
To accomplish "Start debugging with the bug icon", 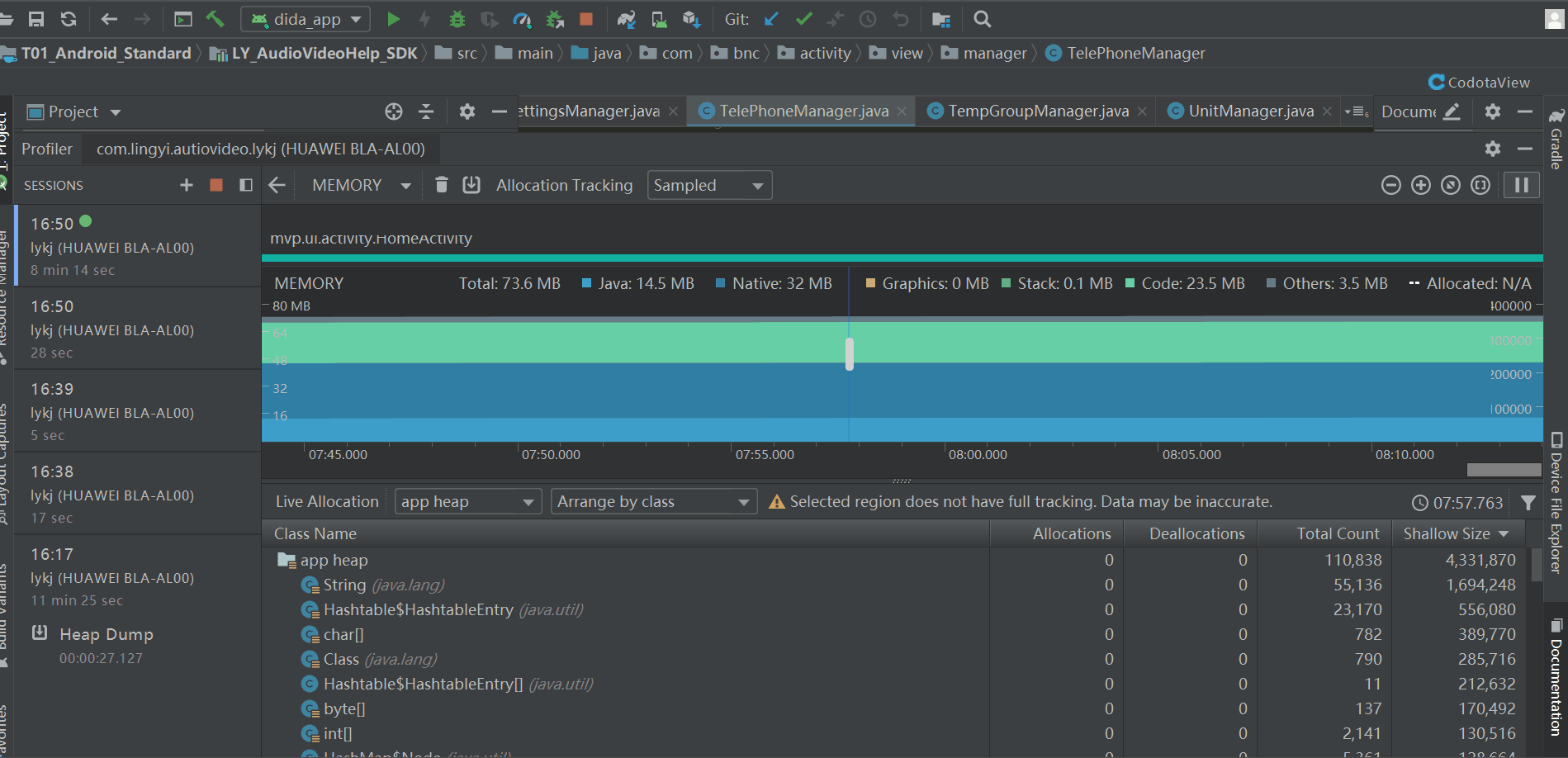I will (x=457, y=19).
